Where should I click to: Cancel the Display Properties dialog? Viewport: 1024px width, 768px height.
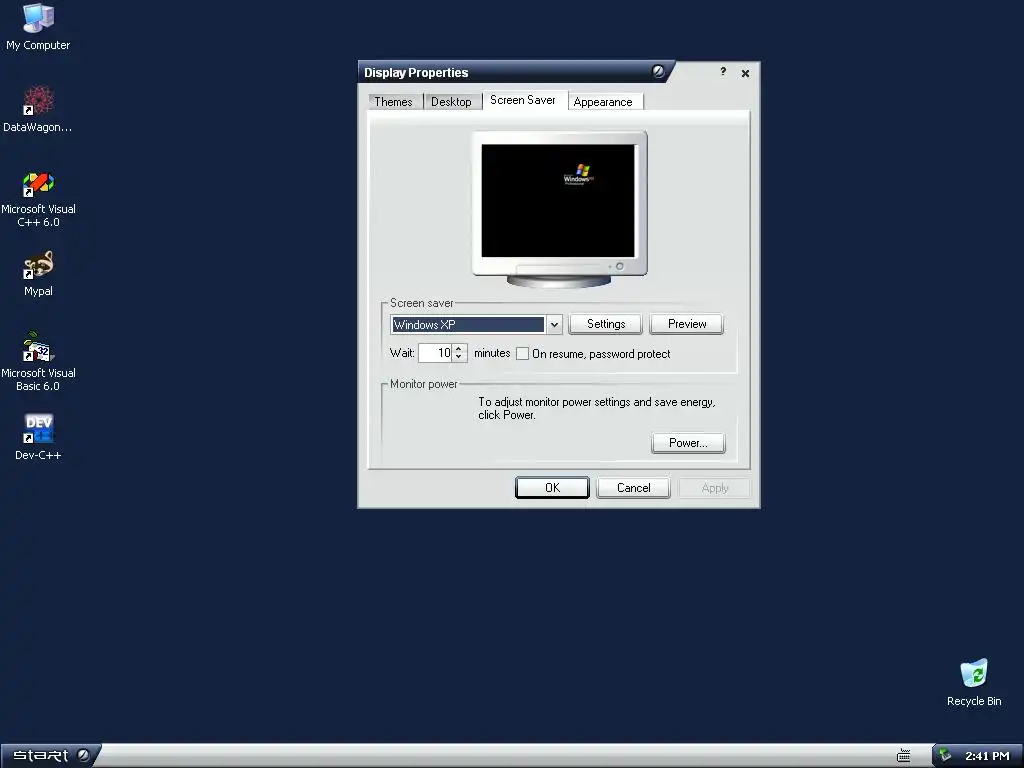tap(633, 488)
